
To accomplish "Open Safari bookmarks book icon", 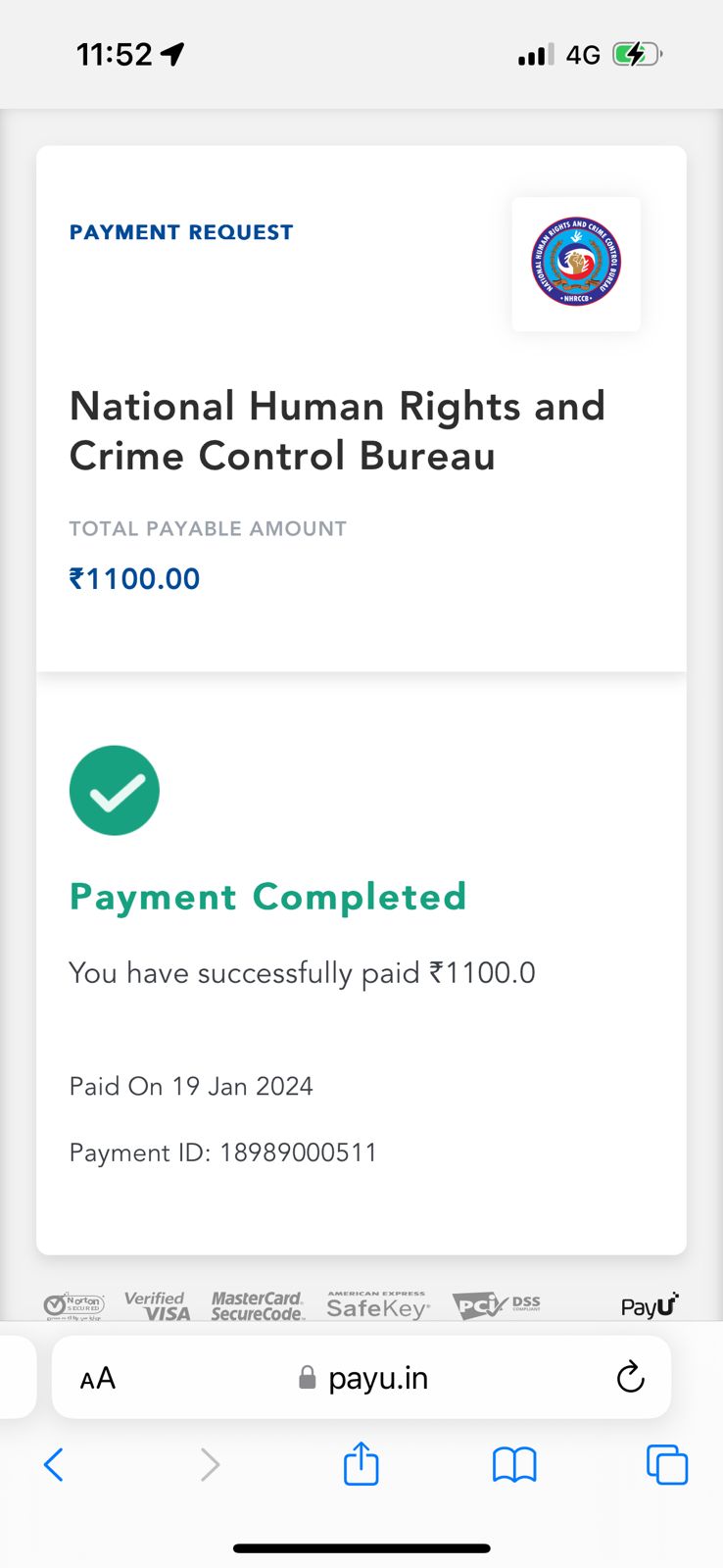I will [x=514, y=1465].
